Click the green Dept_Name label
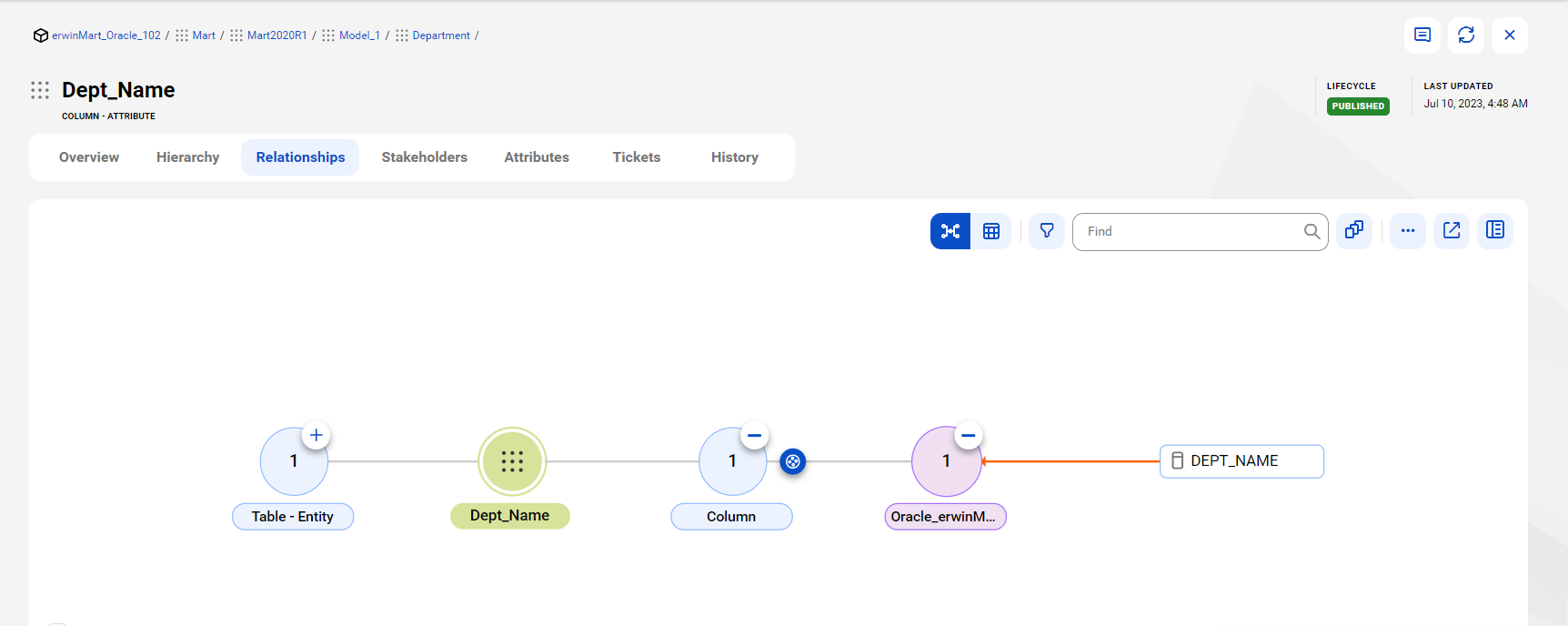Screen dimensions: 1568x626 [510, 516]
